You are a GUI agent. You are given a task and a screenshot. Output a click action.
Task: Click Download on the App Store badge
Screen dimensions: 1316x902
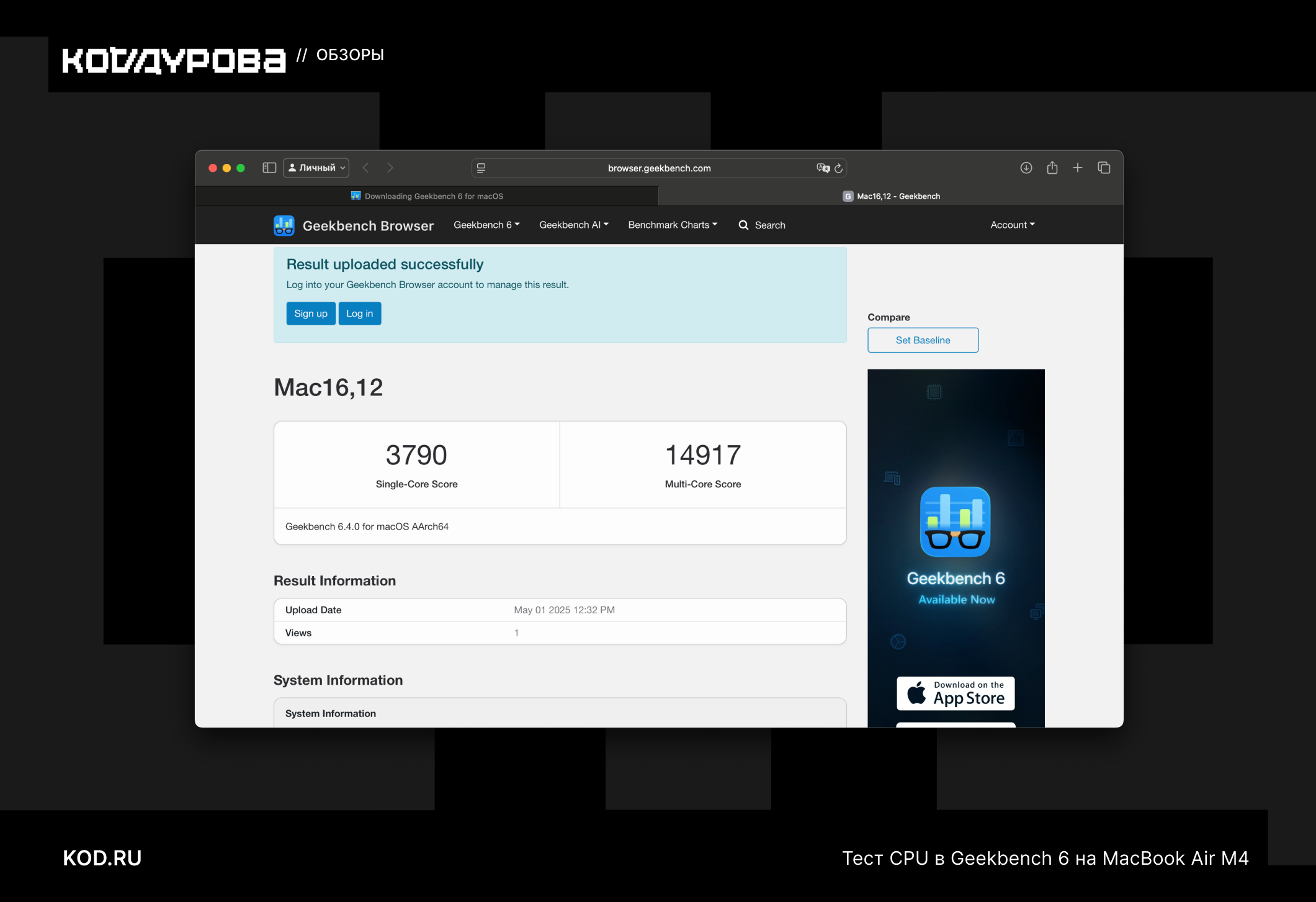click(956, 693)
